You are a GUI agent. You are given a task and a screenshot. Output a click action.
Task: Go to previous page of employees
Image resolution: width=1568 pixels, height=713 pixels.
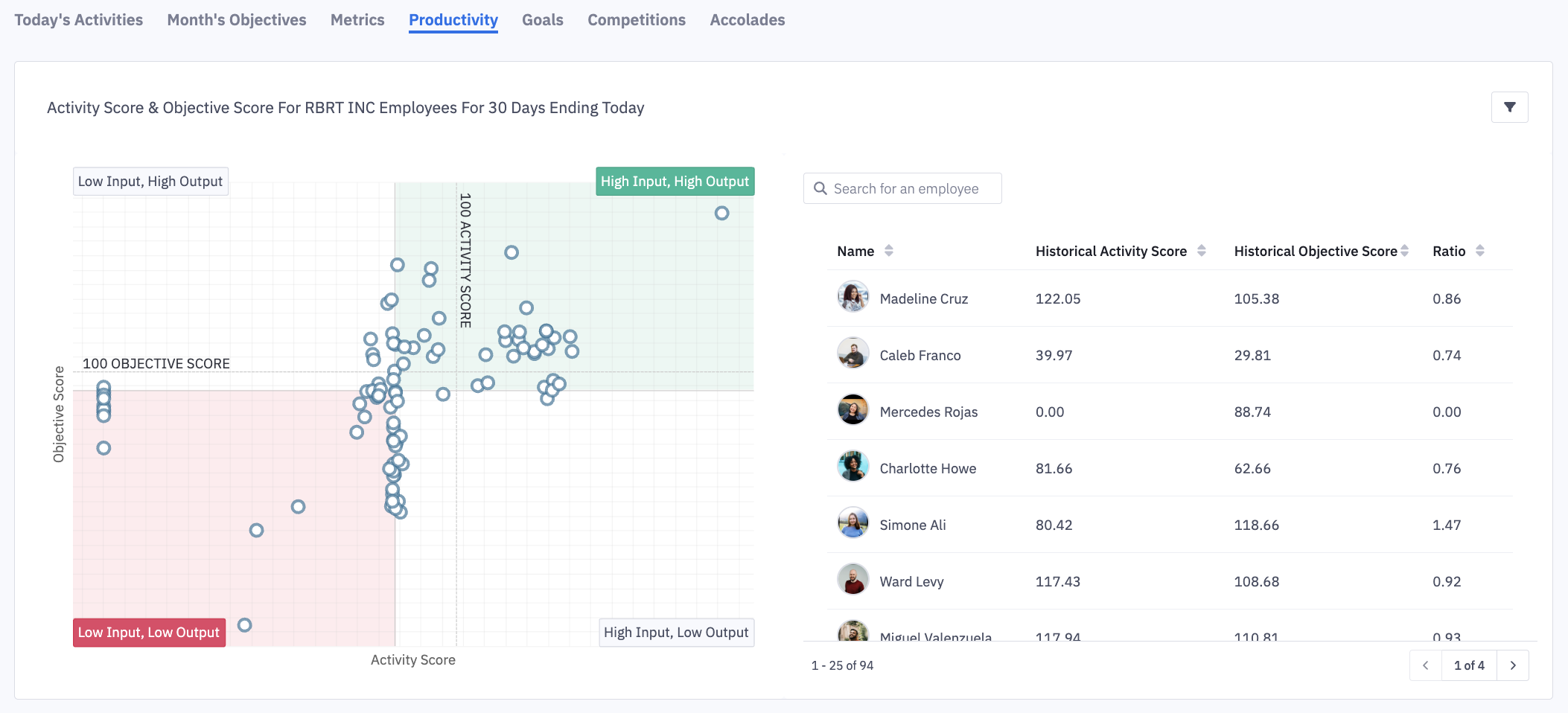pyautogui.click(x=1425, y=665)
